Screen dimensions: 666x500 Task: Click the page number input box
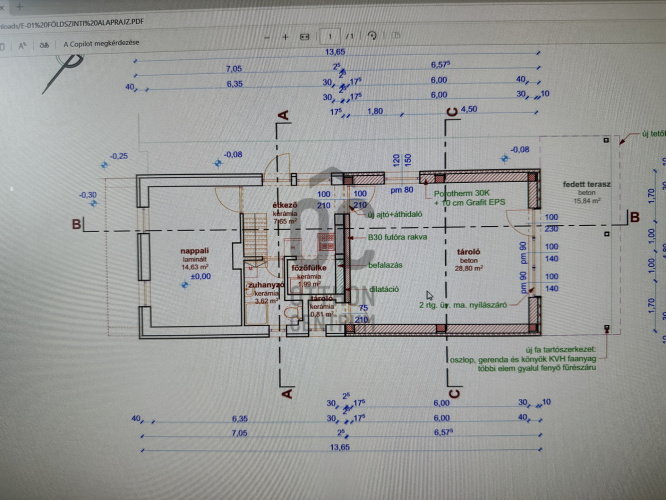(x=331, y=35)
